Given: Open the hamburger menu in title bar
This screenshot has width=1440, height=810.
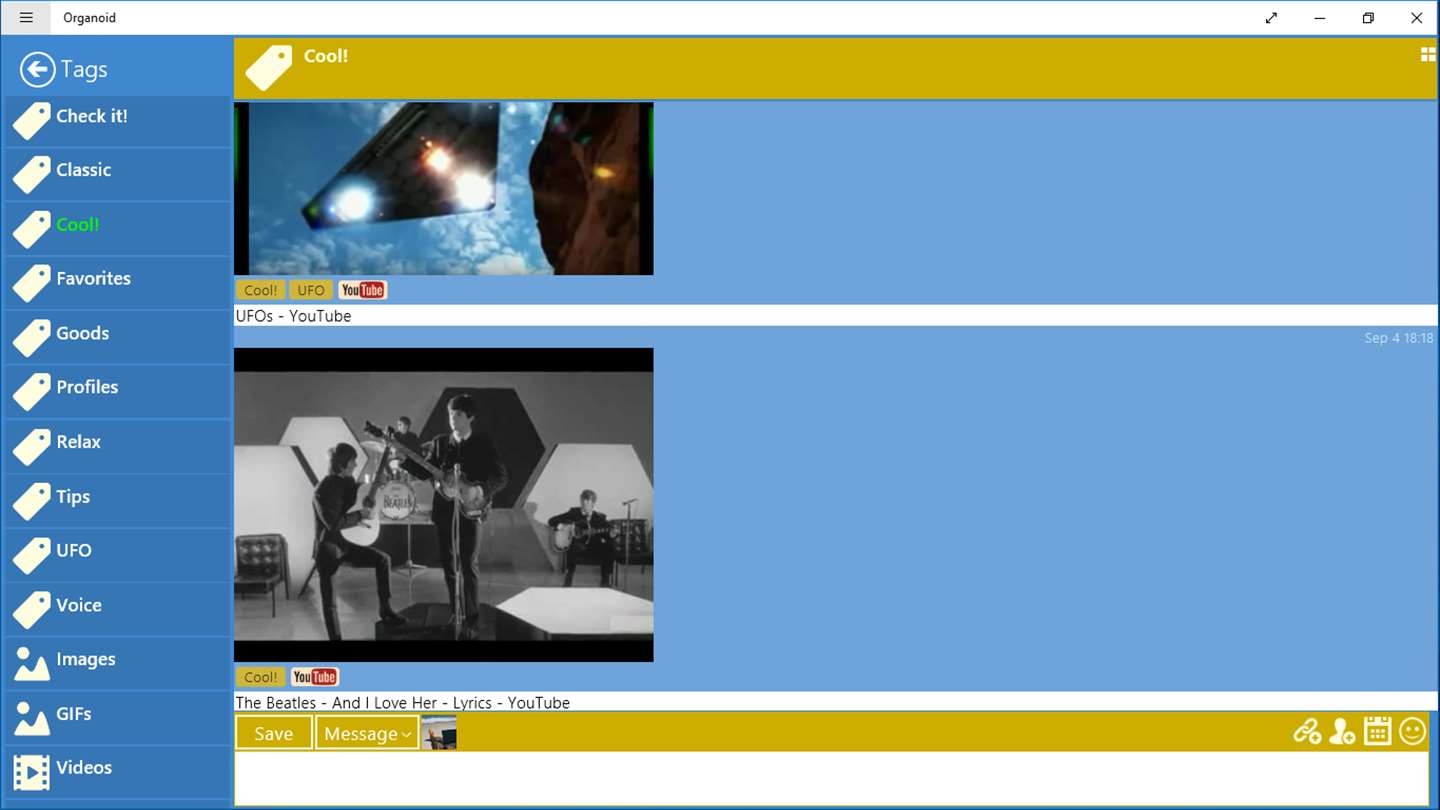Looking at the screenshot, I should point(26,17).
